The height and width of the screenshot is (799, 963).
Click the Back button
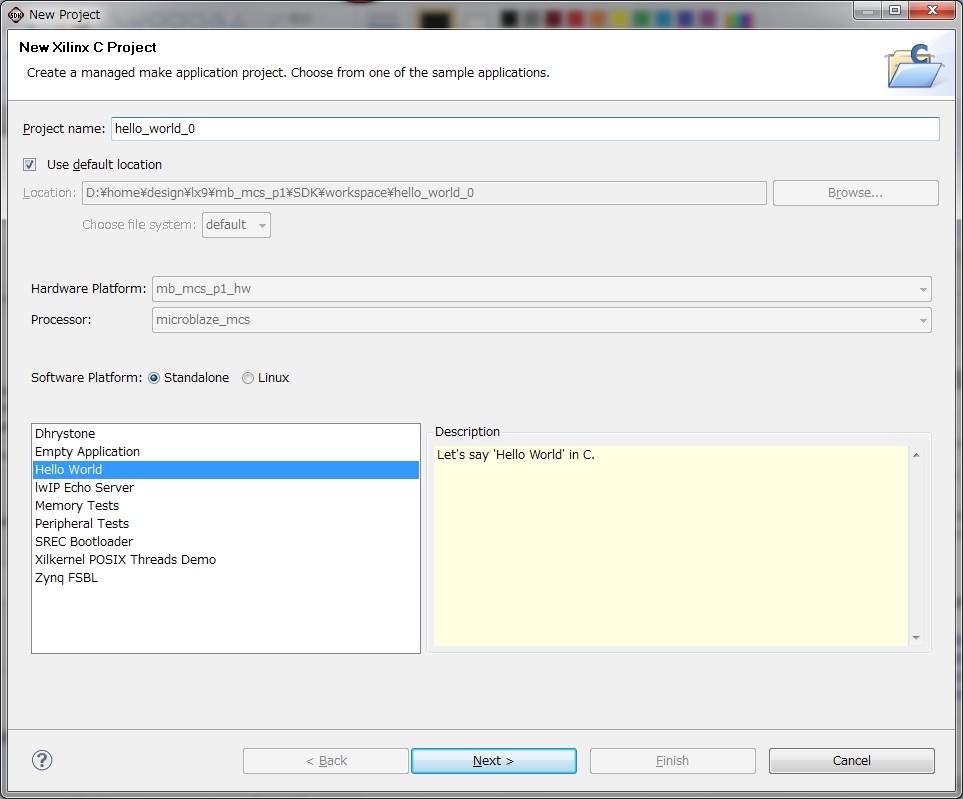pos(326,761)
